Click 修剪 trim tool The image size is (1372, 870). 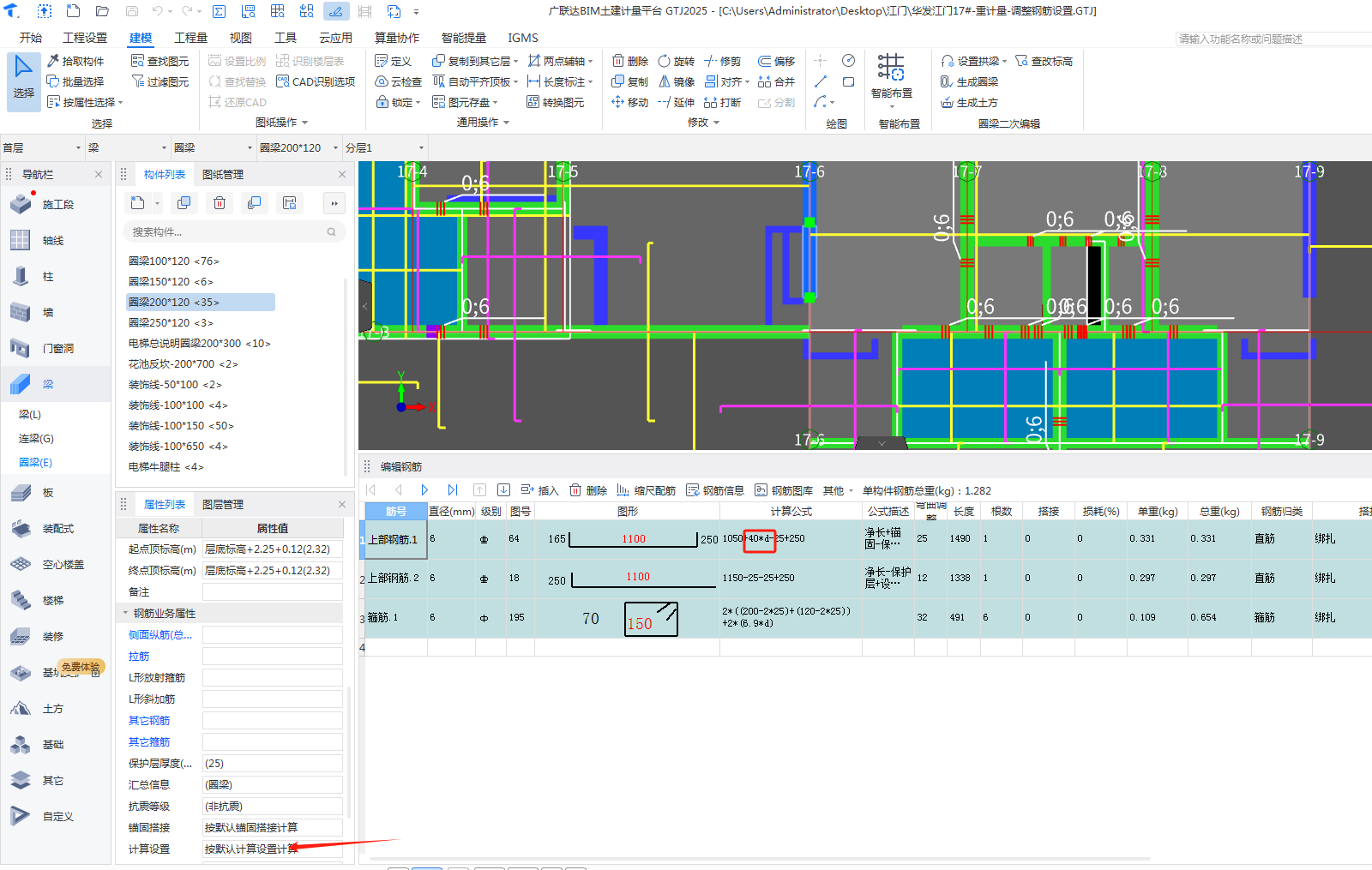723,61
